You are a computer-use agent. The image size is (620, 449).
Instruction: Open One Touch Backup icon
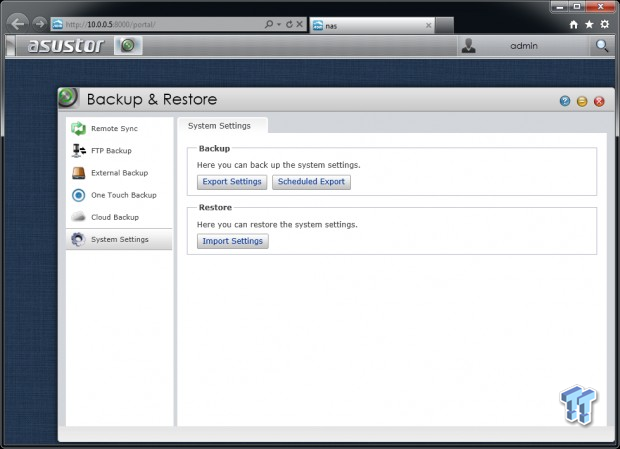tap(78, 195)
